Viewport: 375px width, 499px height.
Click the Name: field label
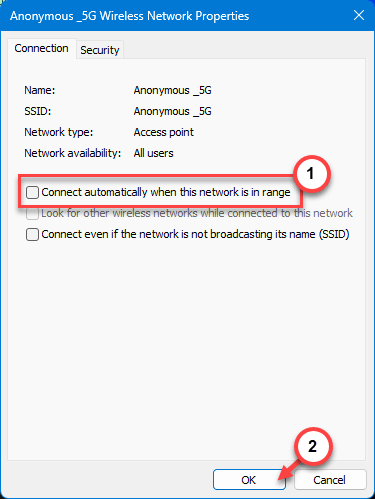(x=40, y=90)
